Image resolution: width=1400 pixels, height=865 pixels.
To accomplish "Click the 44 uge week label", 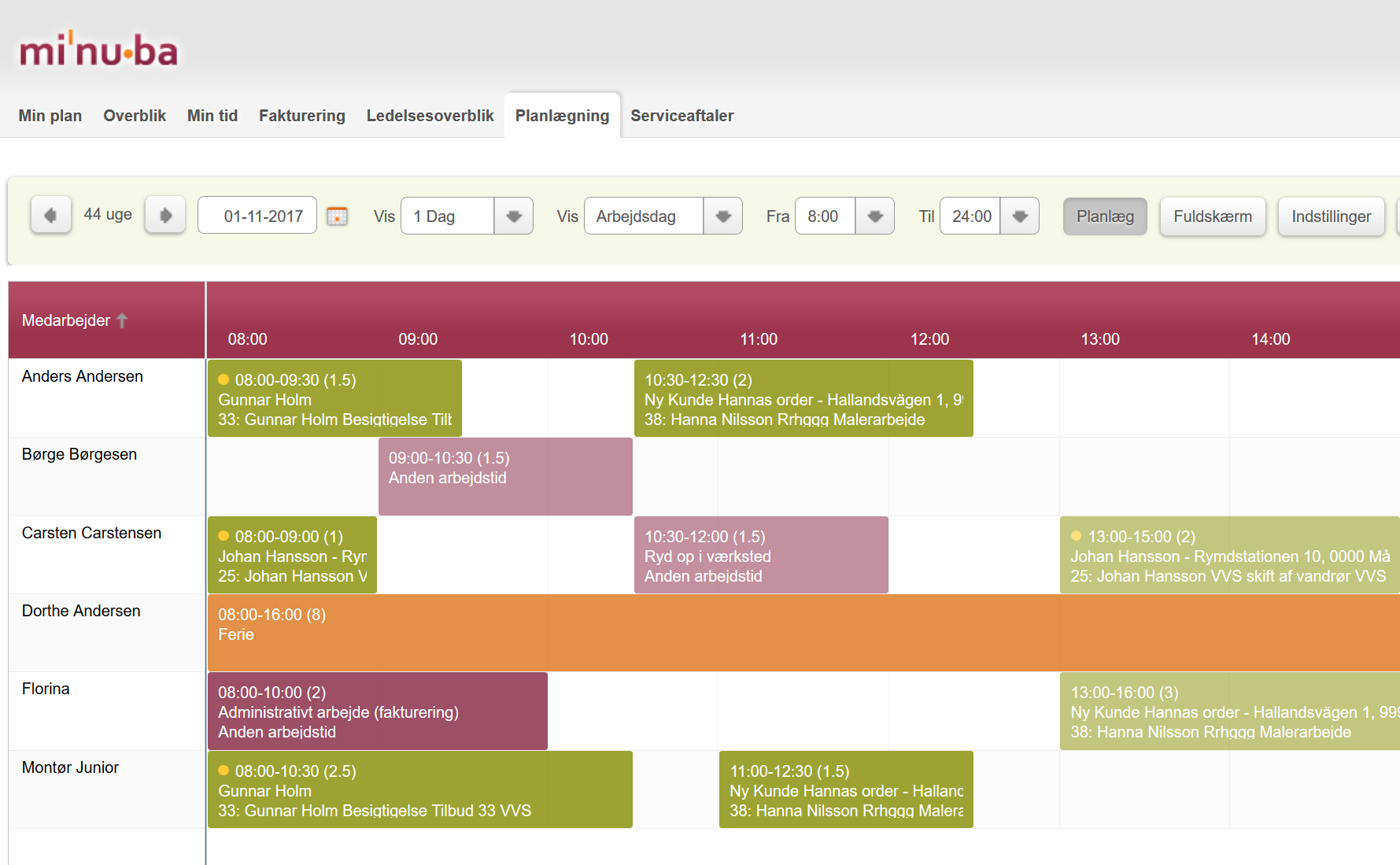I will tap(108, 214).
